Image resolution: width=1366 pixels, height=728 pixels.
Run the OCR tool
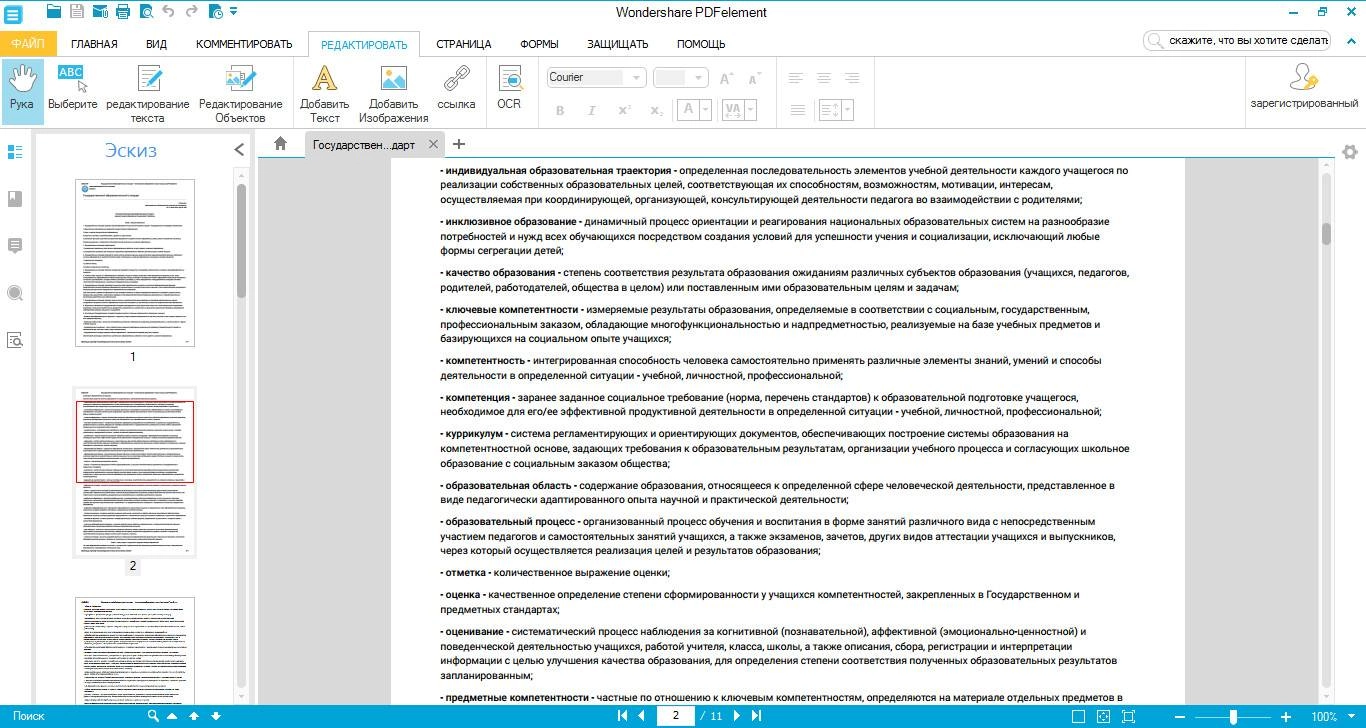pyautogui.click(x=509, y=88)
